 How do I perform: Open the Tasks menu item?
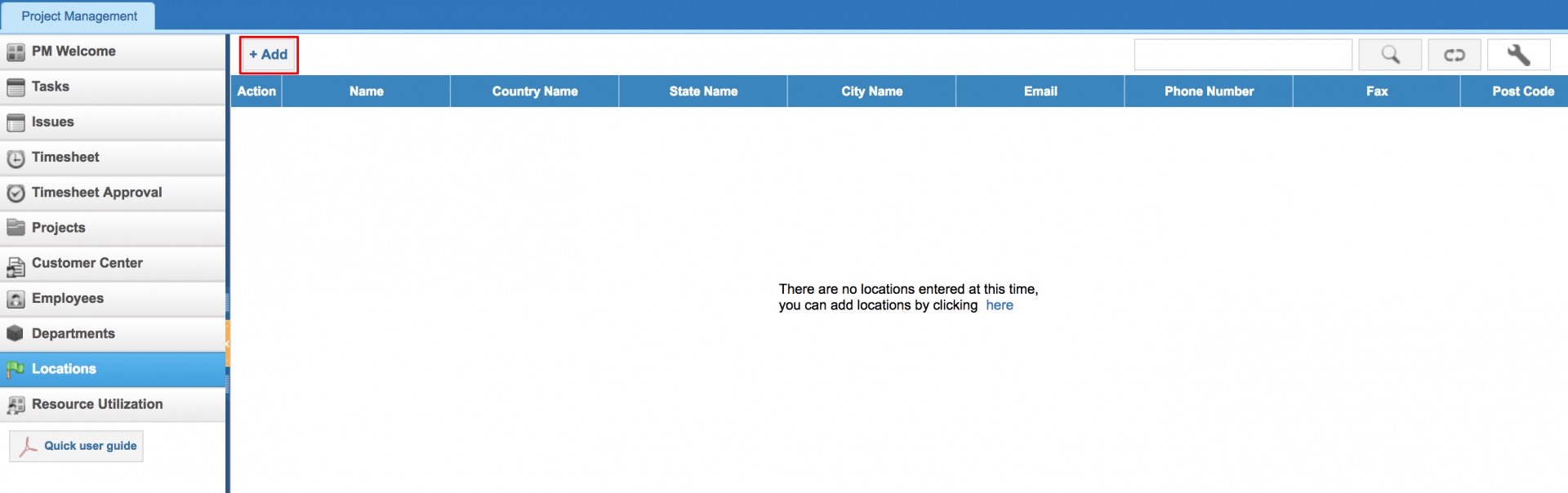pyautogui.click(x=113, y=87)
